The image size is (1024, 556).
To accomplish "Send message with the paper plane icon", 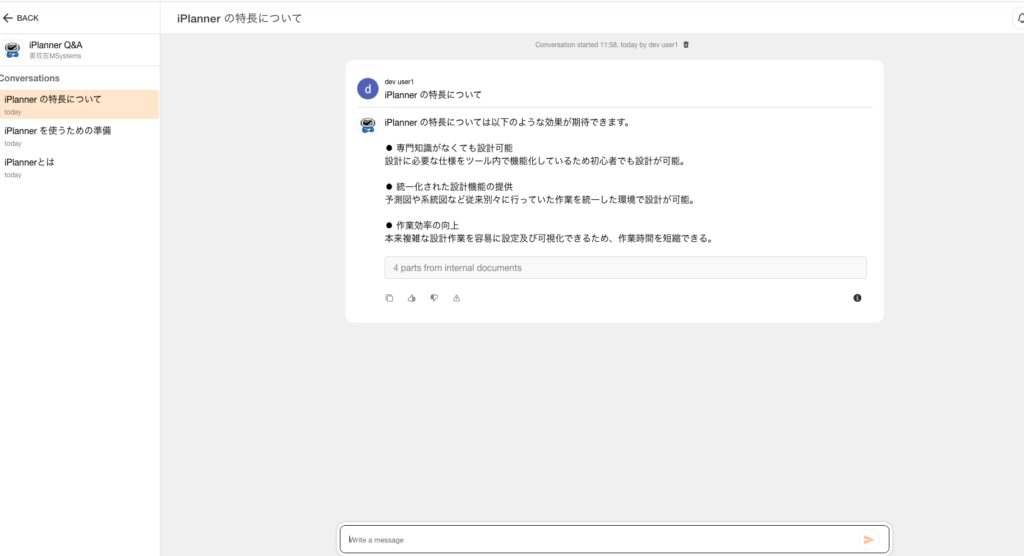I will 869,540.
